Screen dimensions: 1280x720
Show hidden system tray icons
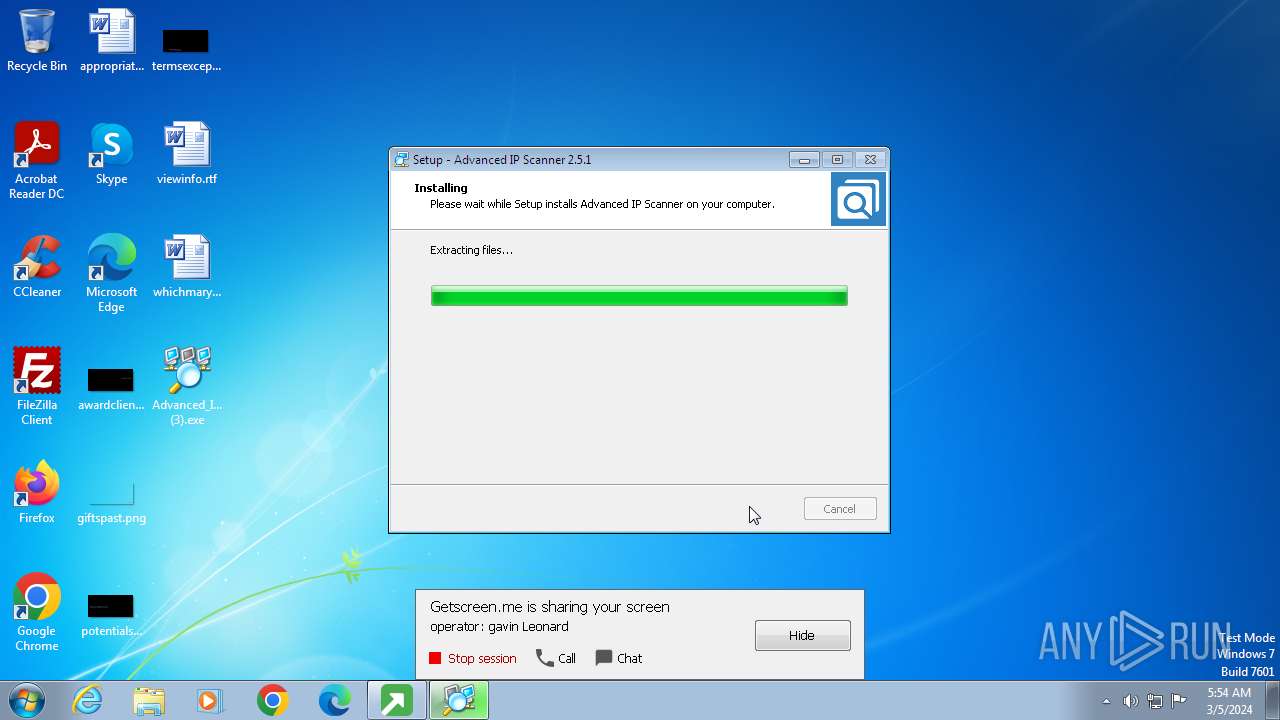(1106, 701)
